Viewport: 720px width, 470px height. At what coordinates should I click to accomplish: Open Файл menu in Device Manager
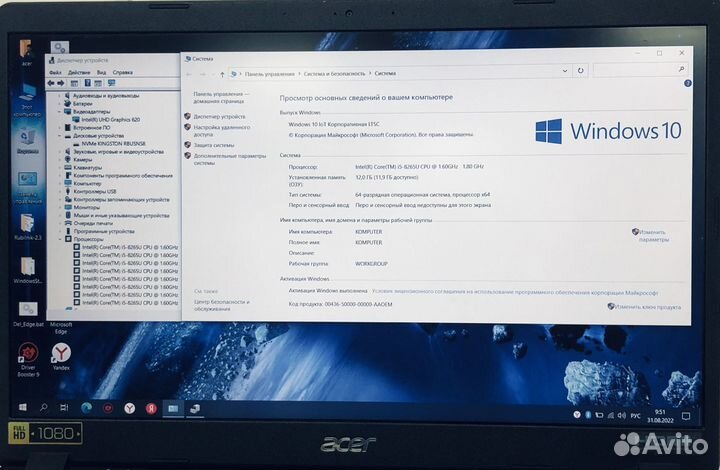coord(56,73)
